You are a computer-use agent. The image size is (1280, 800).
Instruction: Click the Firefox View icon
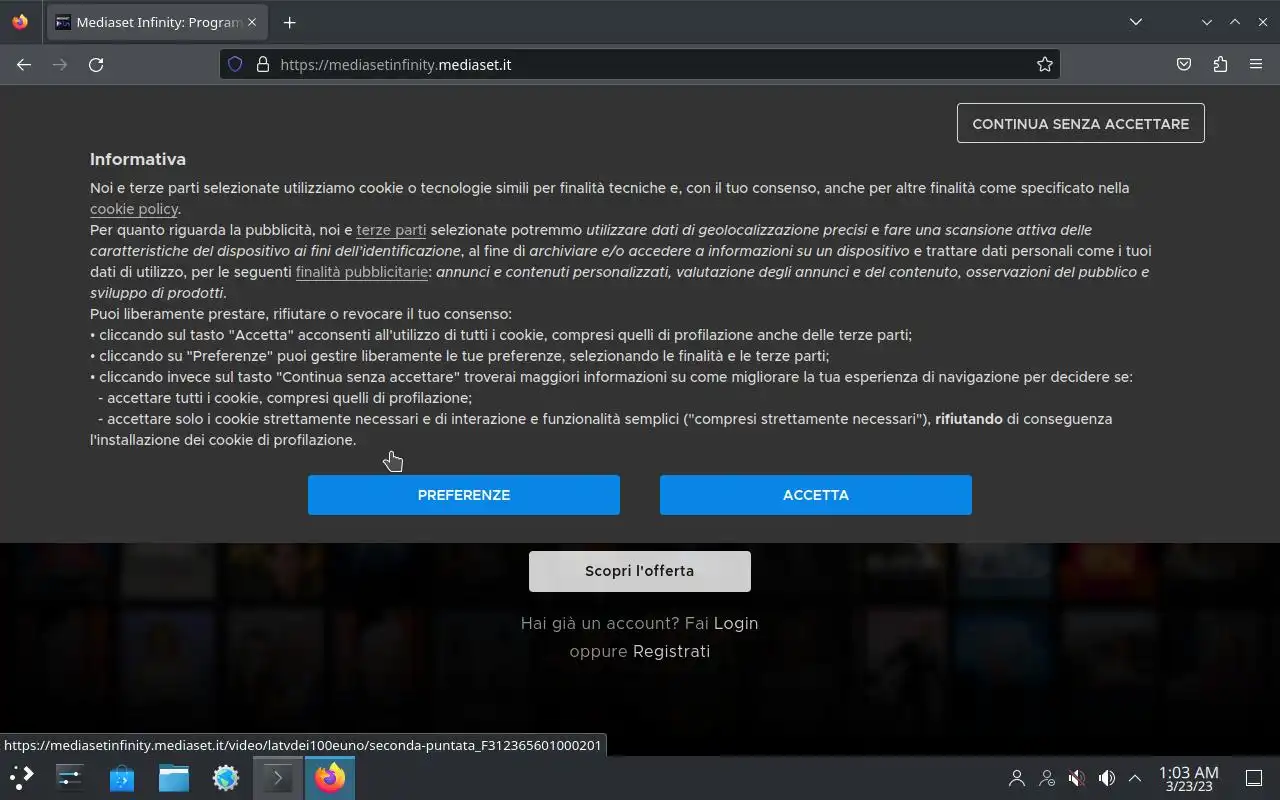[20, 22]
